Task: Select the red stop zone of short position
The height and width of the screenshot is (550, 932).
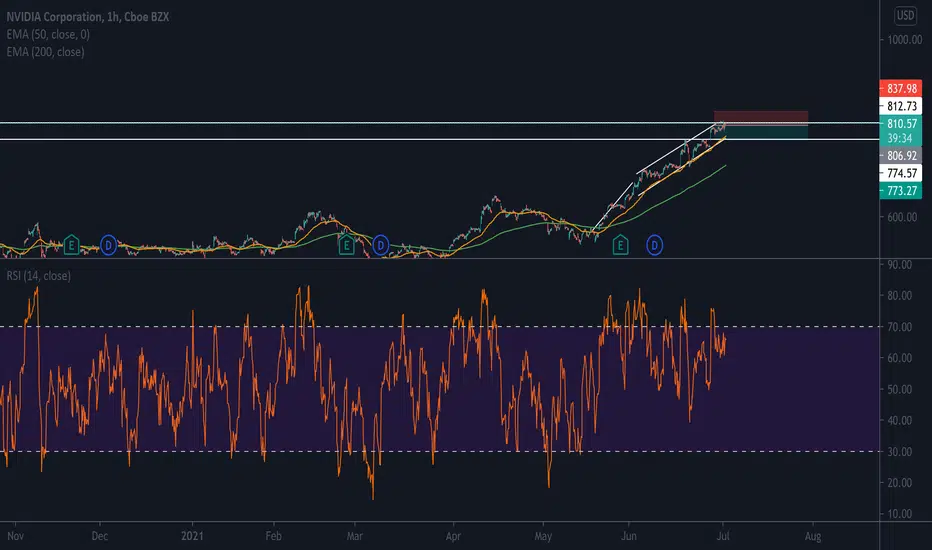Action: pos(761,117)
